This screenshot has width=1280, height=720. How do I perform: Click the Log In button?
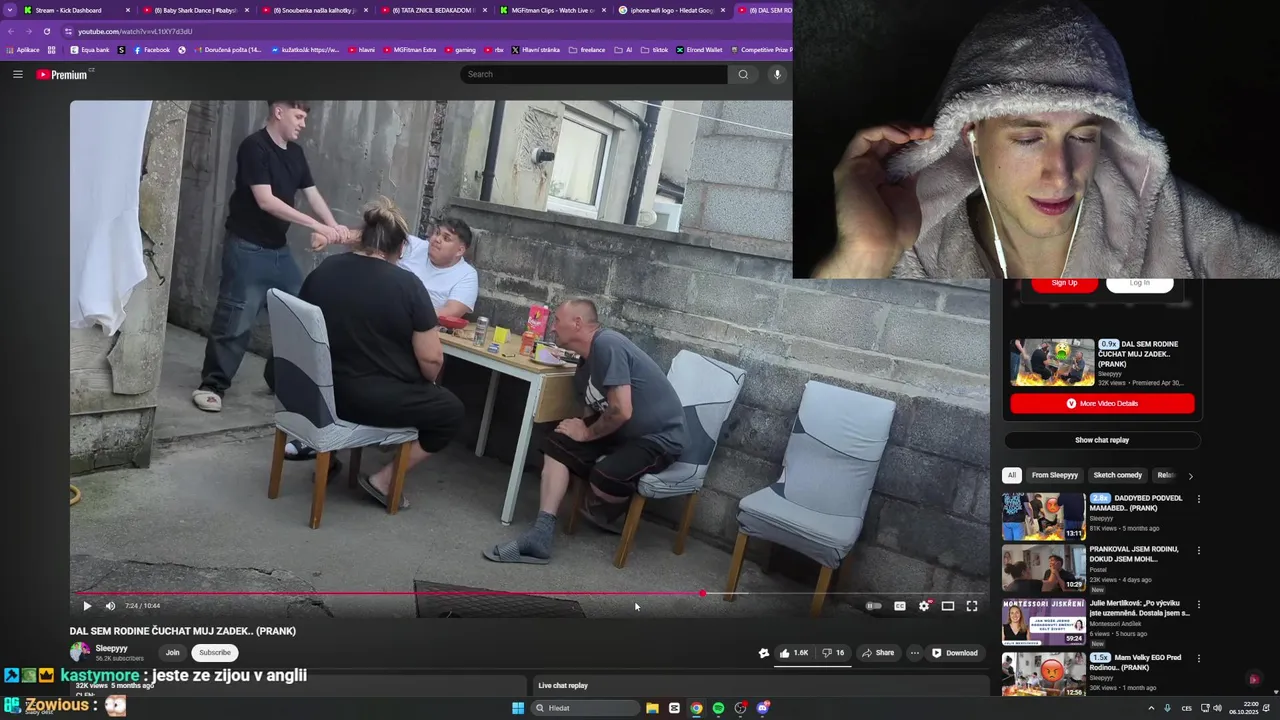coord(1139,283)
